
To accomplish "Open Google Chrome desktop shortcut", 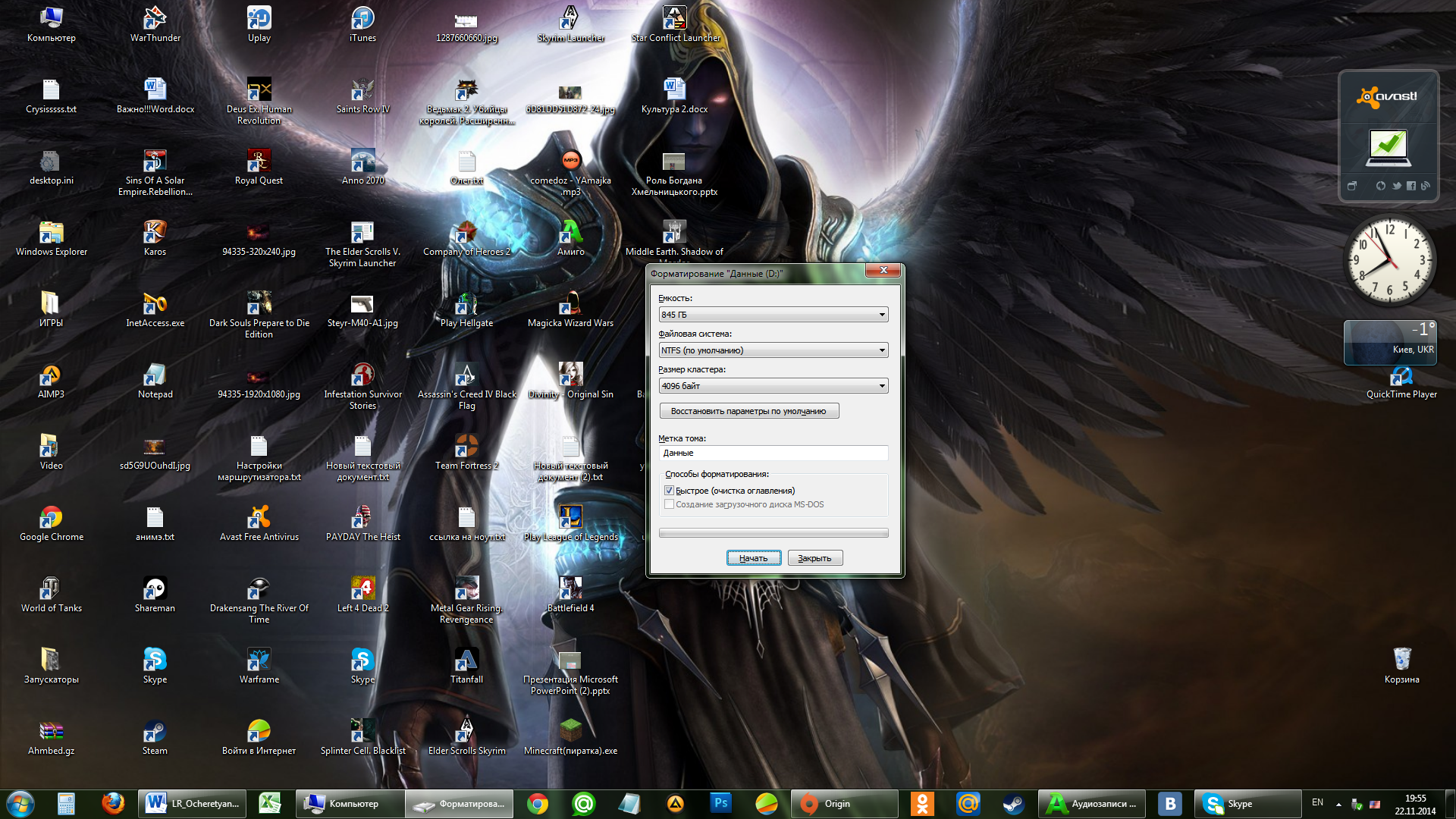I will pos(51,523).
